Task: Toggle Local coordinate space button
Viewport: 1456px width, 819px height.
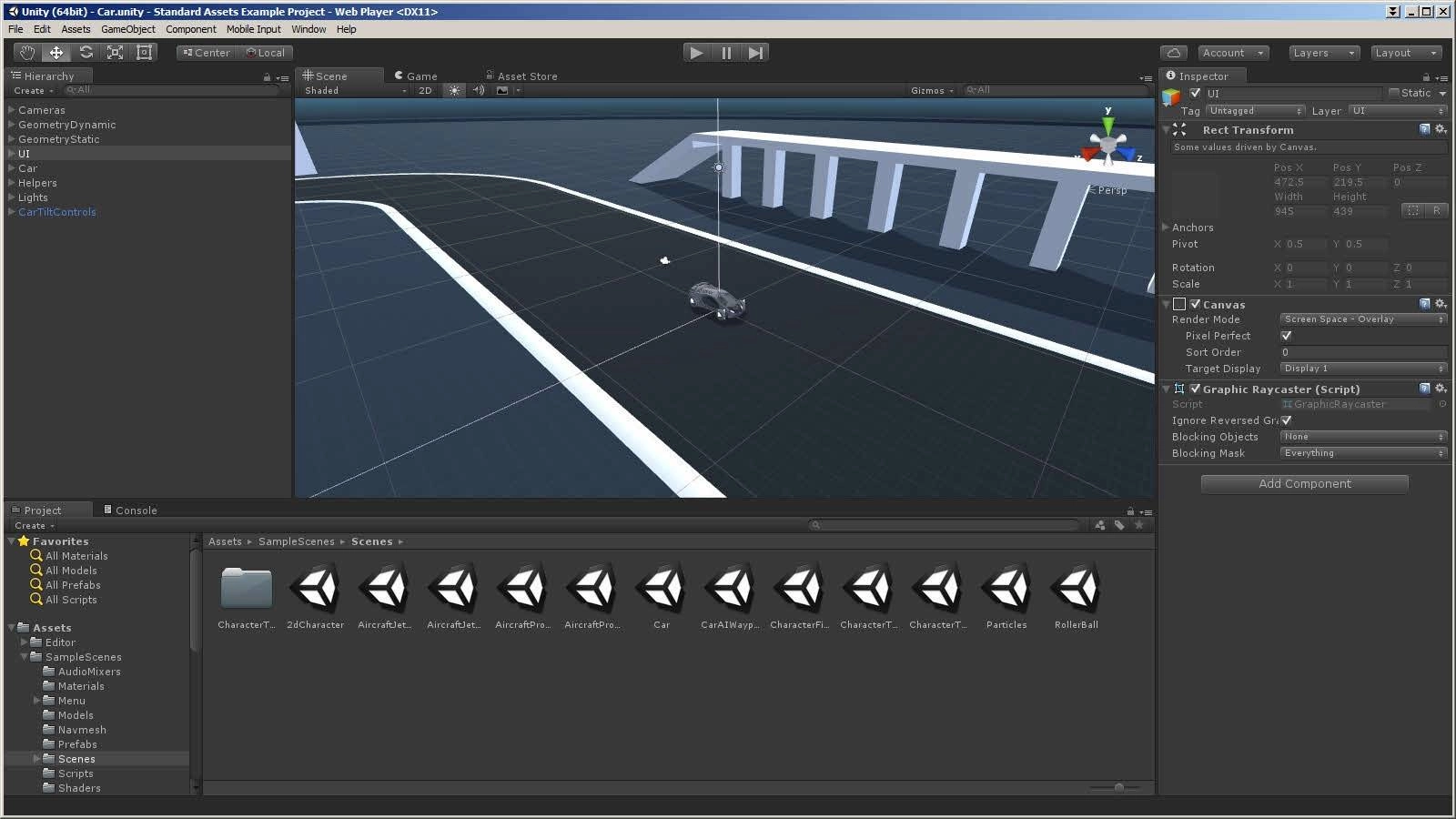Action: click(x=265, y=53)
